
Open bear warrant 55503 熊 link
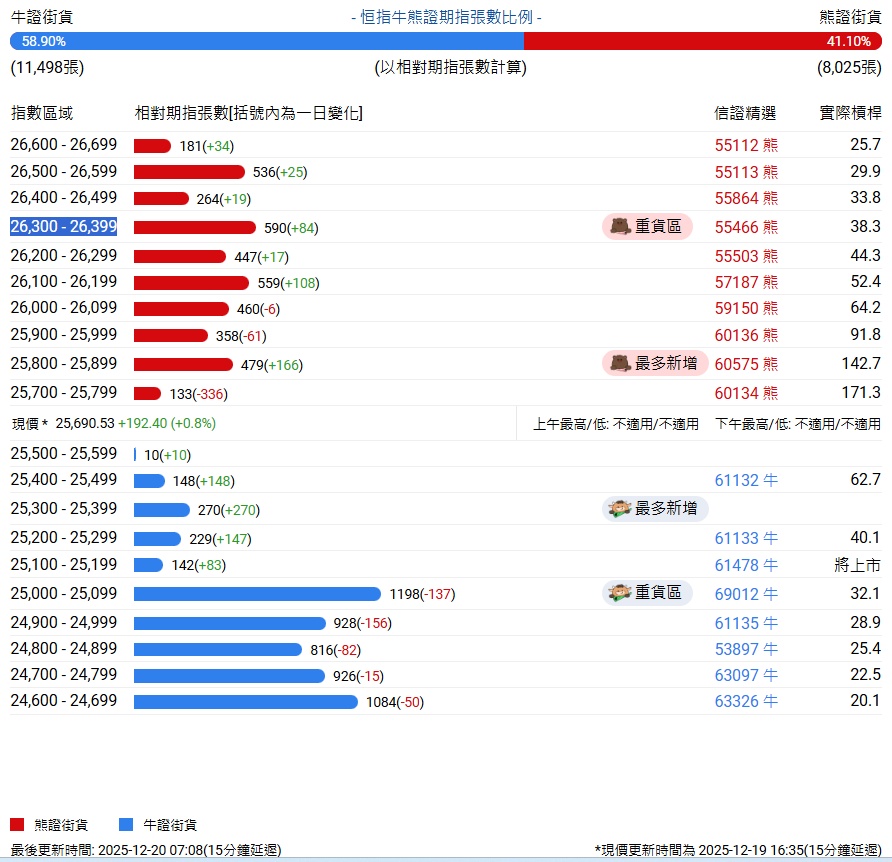point(746,256)
